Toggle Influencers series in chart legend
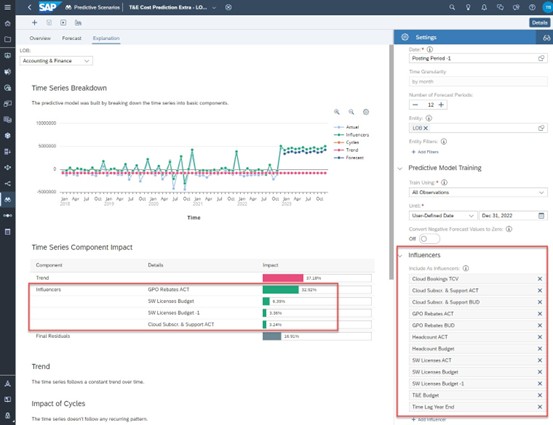553x425 pixels. click(x=351, y=135)
